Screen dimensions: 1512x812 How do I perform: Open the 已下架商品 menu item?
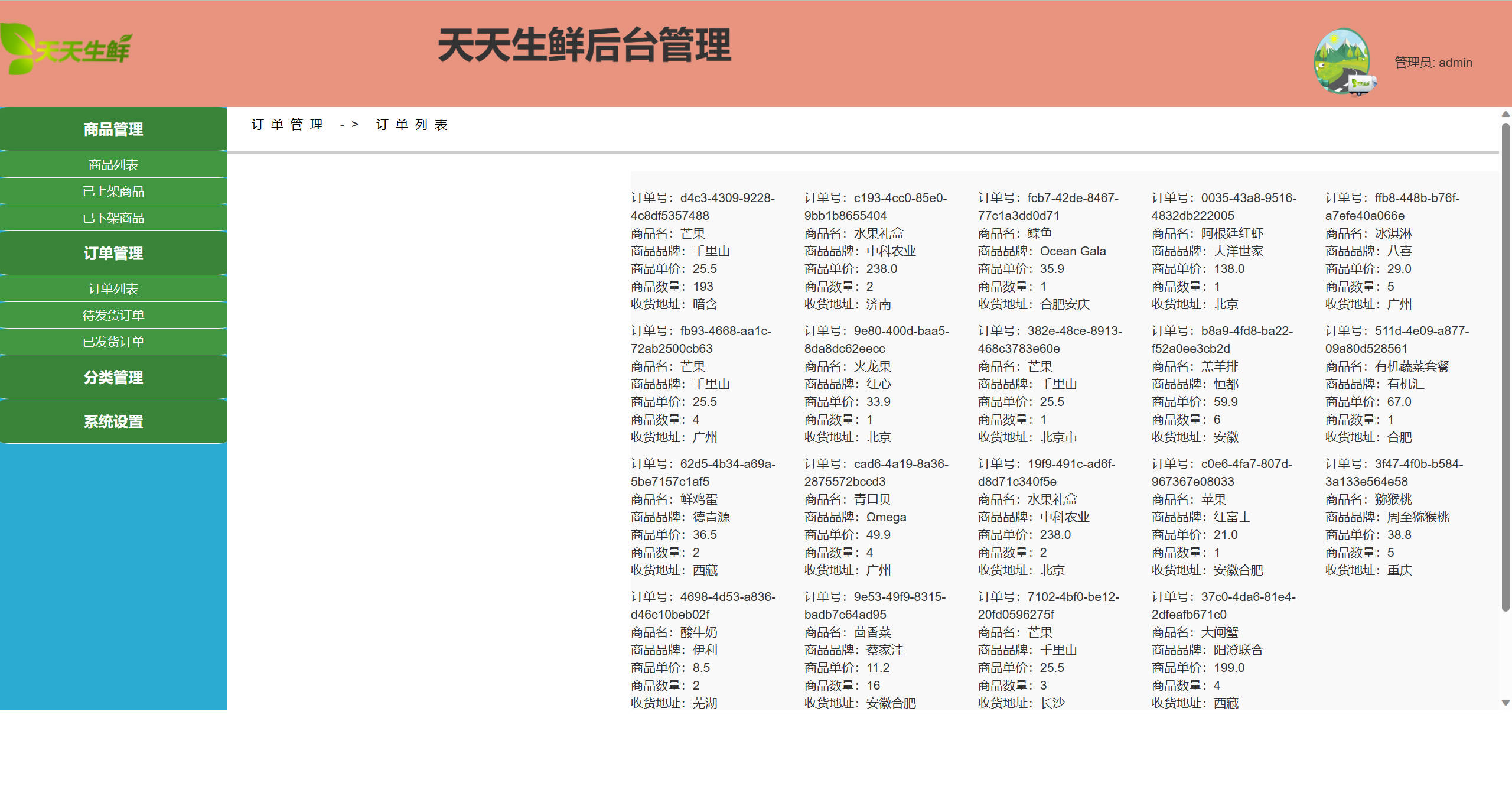[x=113, y=217]
